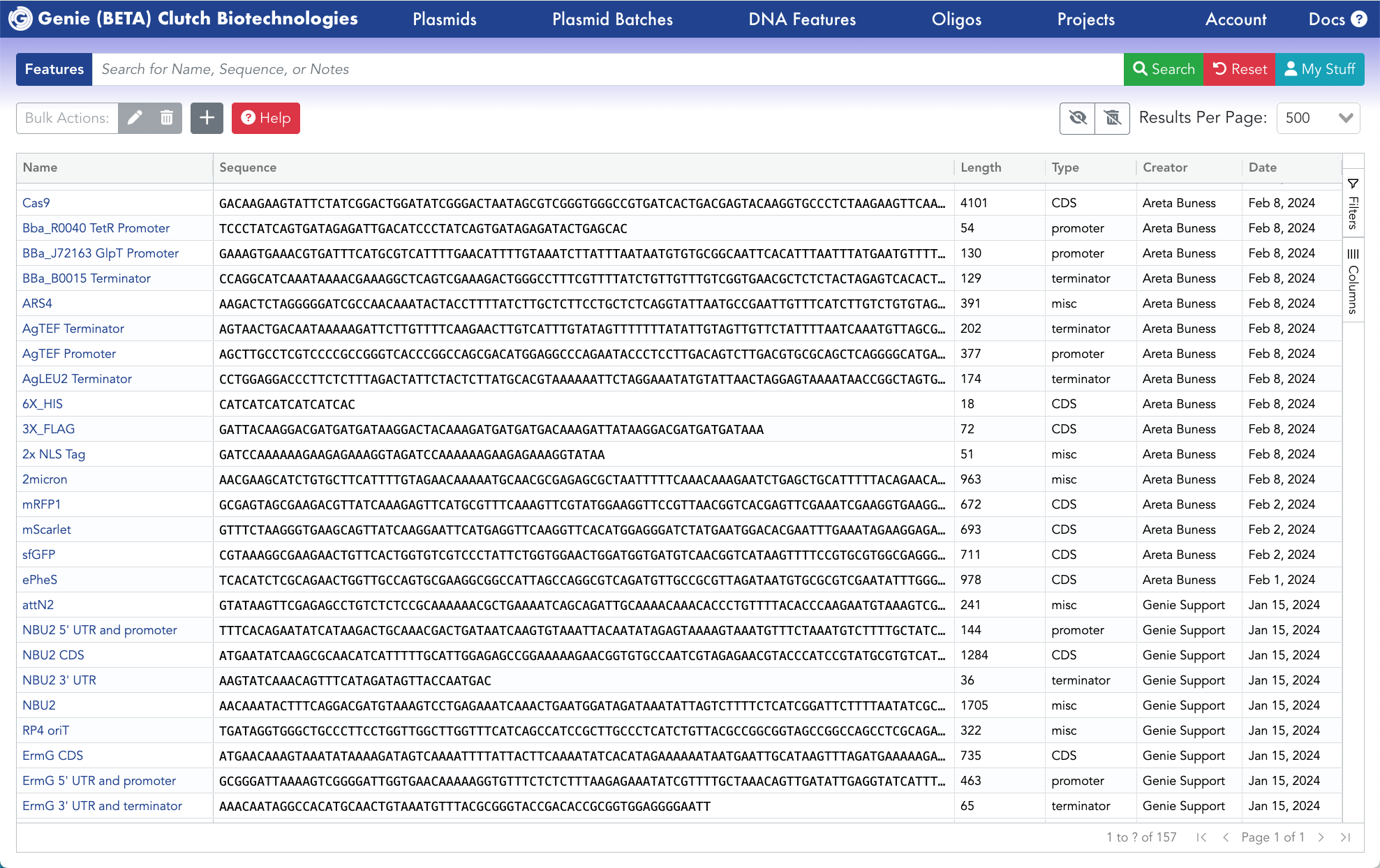The height and width of the screenshot is (868, 1380).
Task: Open the sfGFP feature link
Action: coord(38,555)
